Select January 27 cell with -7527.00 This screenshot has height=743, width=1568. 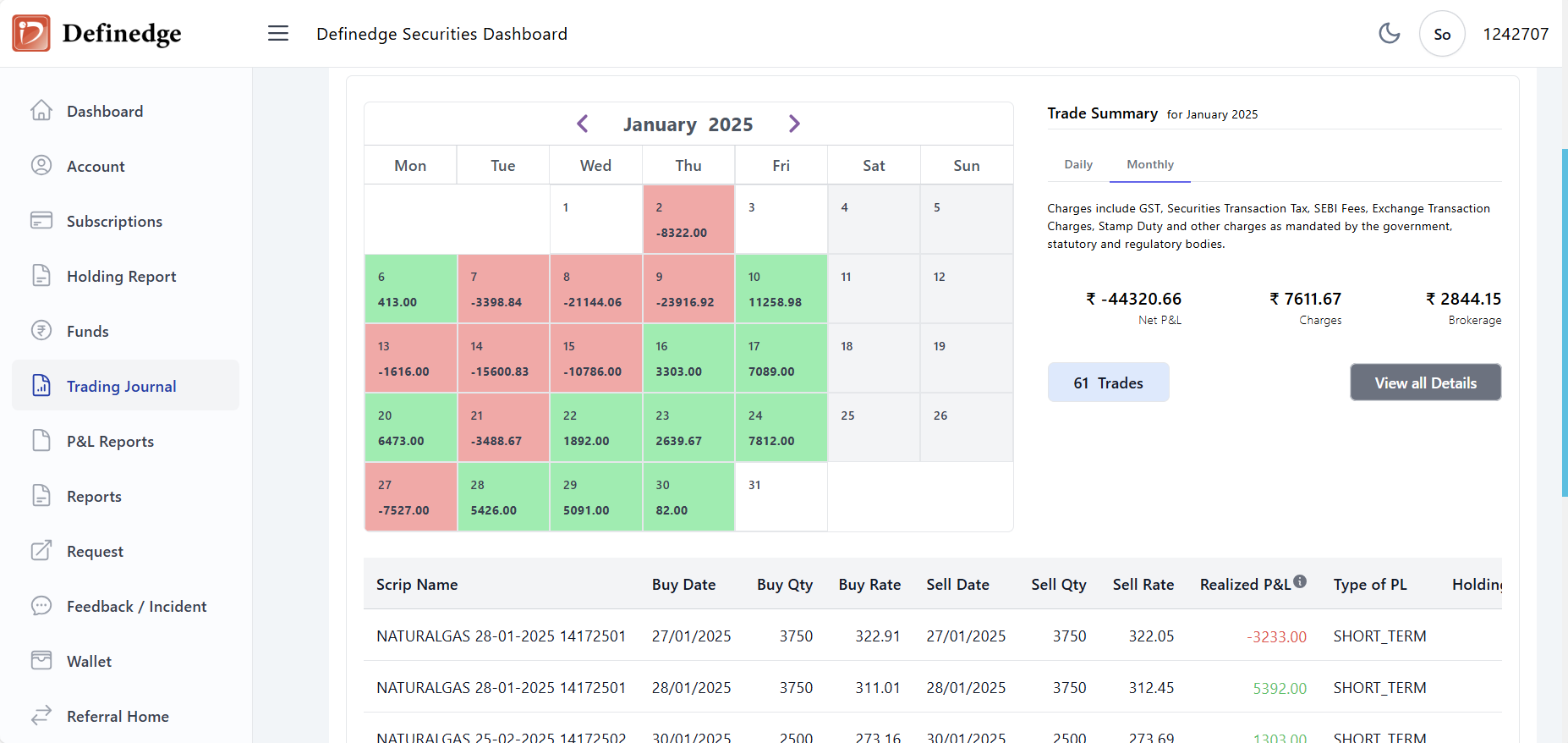pos(411,497)
